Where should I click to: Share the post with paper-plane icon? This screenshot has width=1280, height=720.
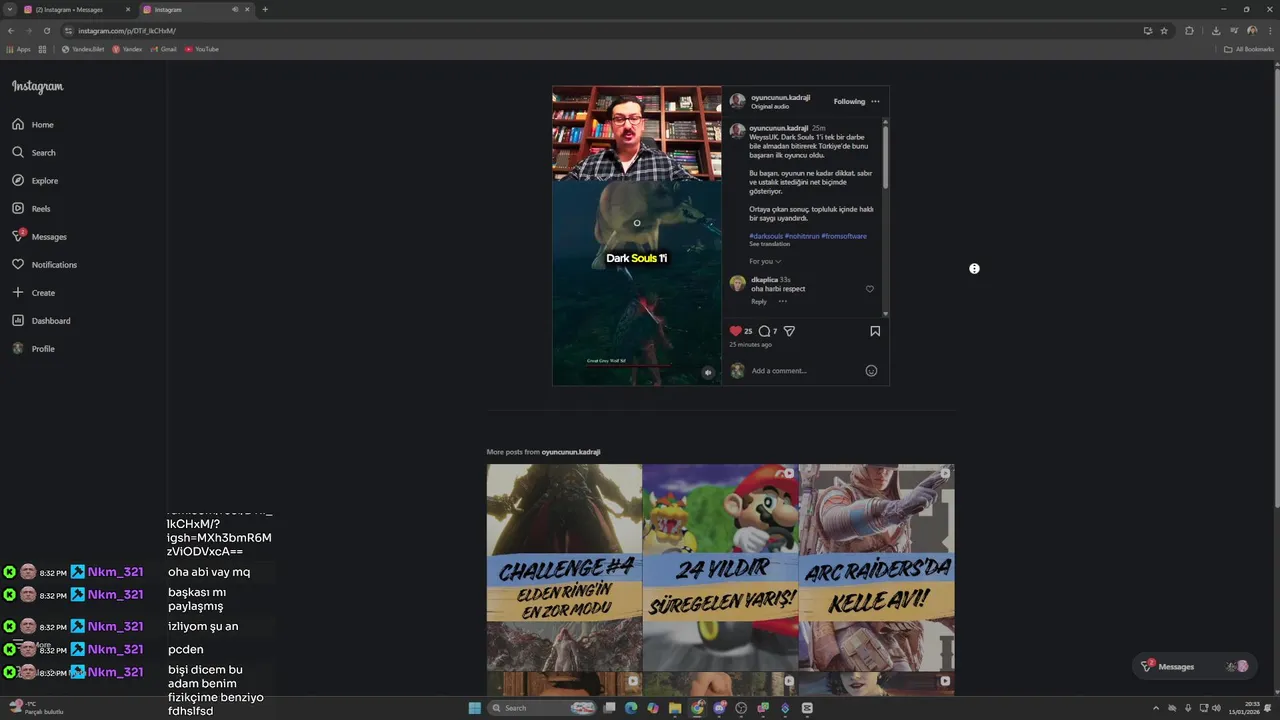[x=789, y=331]
